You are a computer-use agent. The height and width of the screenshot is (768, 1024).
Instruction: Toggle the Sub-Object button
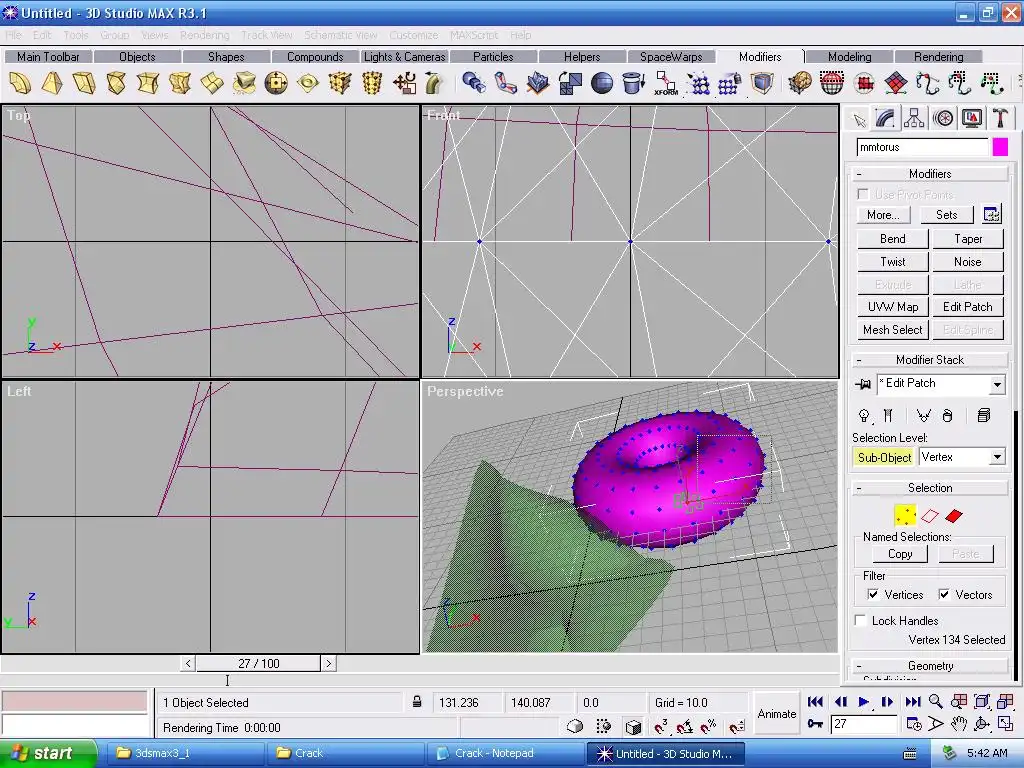[x=884, y=457]
